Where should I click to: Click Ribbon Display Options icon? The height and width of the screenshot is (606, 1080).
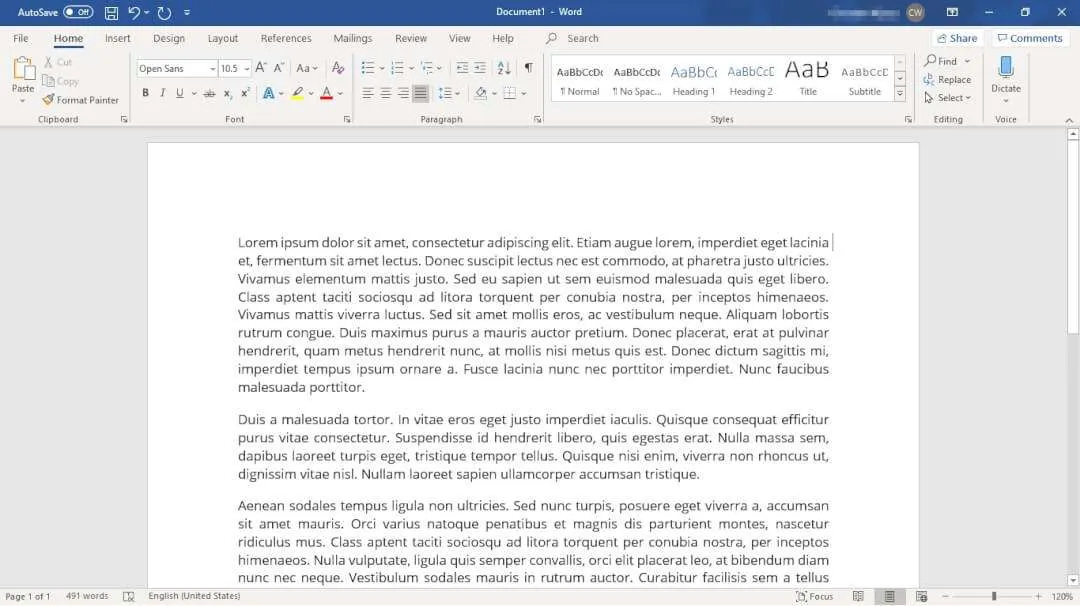[952, 12]
